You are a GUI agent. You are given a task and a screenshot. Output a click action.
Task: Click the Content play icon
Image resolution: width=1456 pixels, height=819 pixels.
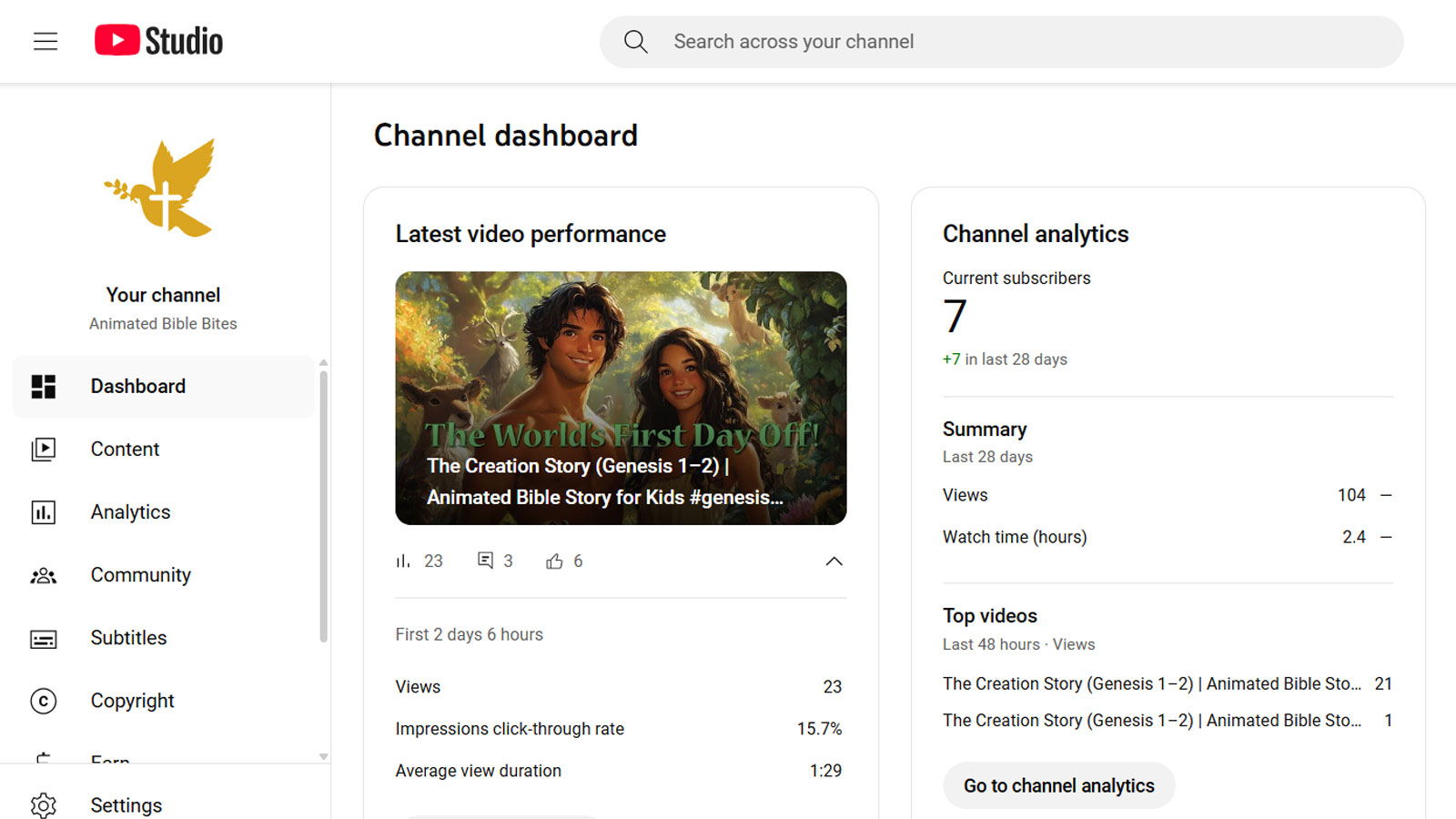pyautogui.click(x=44, y=450)
